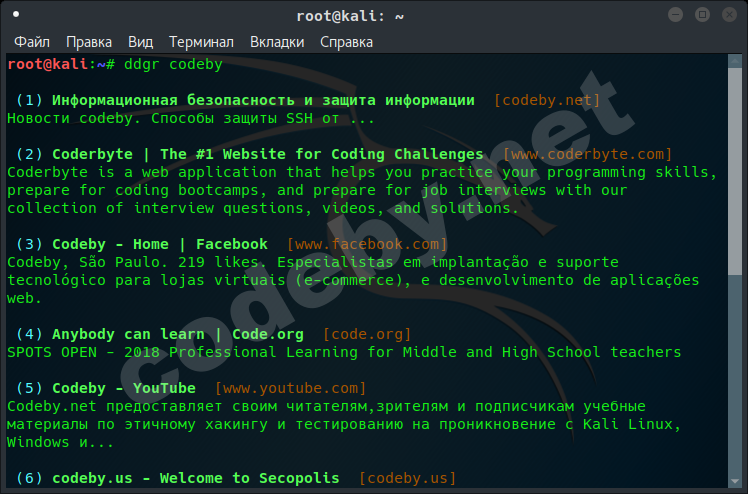Open the Вид menu
The image size is (748, 494).
pyautogui.click(x=140, y=42)
